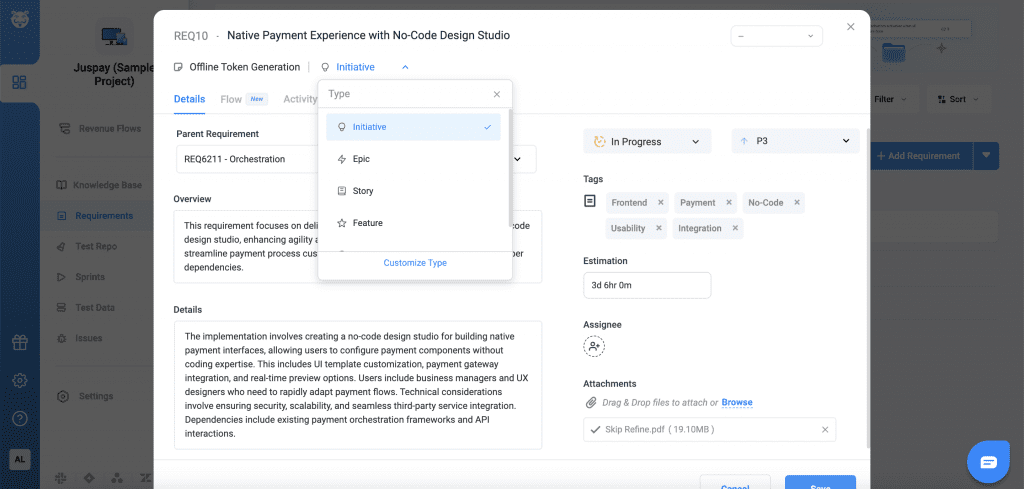
Task: Close the Type dropdown search
Action: [x=497, y=94]
